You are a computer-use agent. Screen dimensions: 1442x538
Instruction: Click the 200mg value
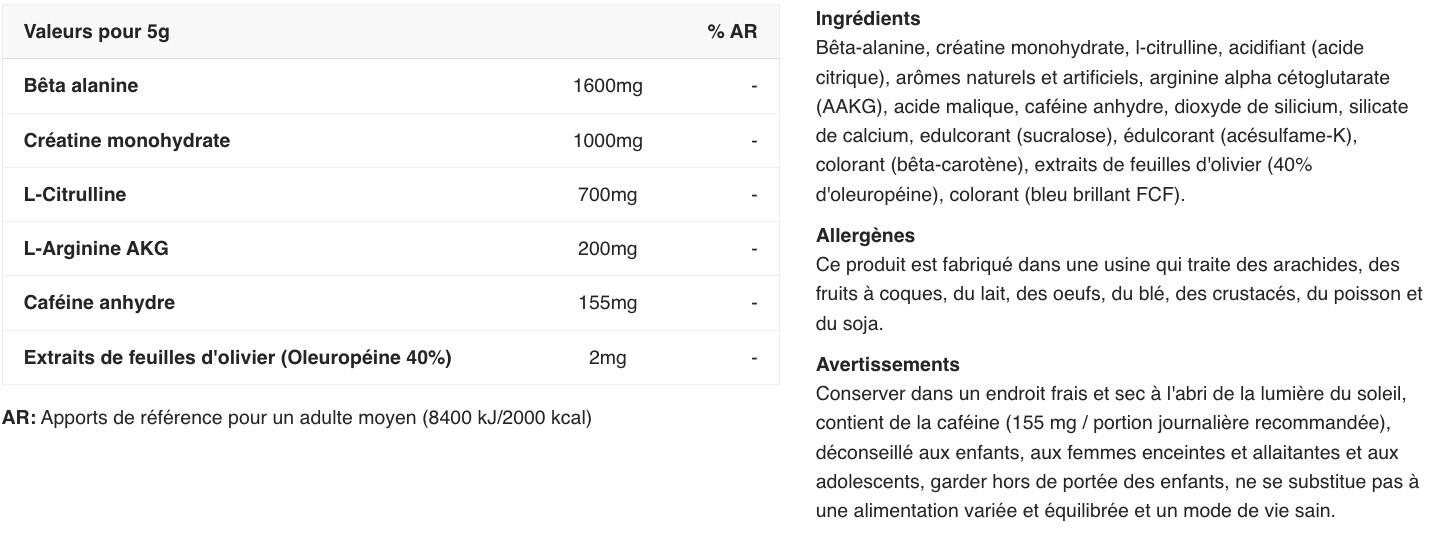(x=607, y=249)
